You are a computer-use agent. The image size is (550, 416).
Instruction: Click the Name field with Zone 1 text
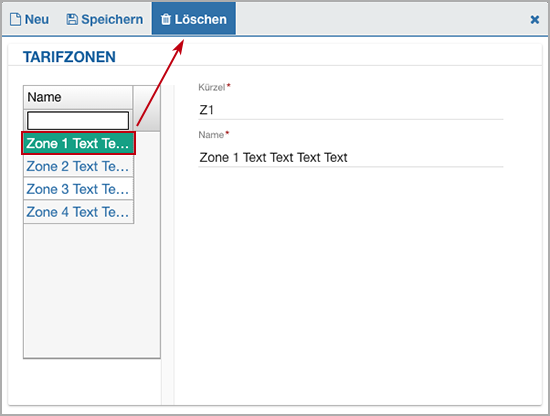(x=350, y=157)
